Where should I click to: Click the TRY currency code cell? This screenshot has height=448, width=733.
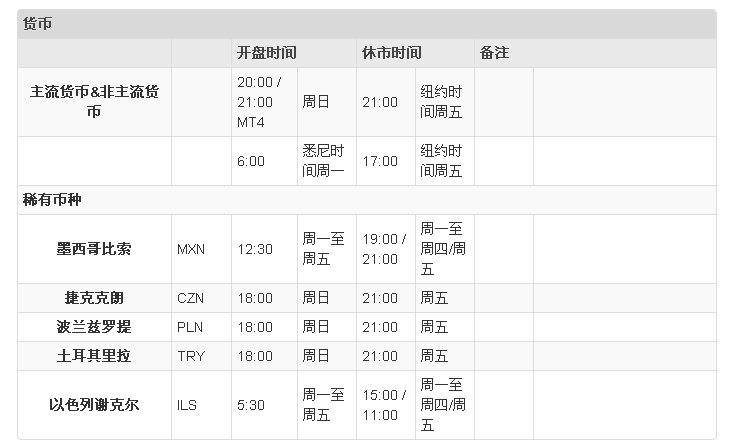tap(190, 356)
